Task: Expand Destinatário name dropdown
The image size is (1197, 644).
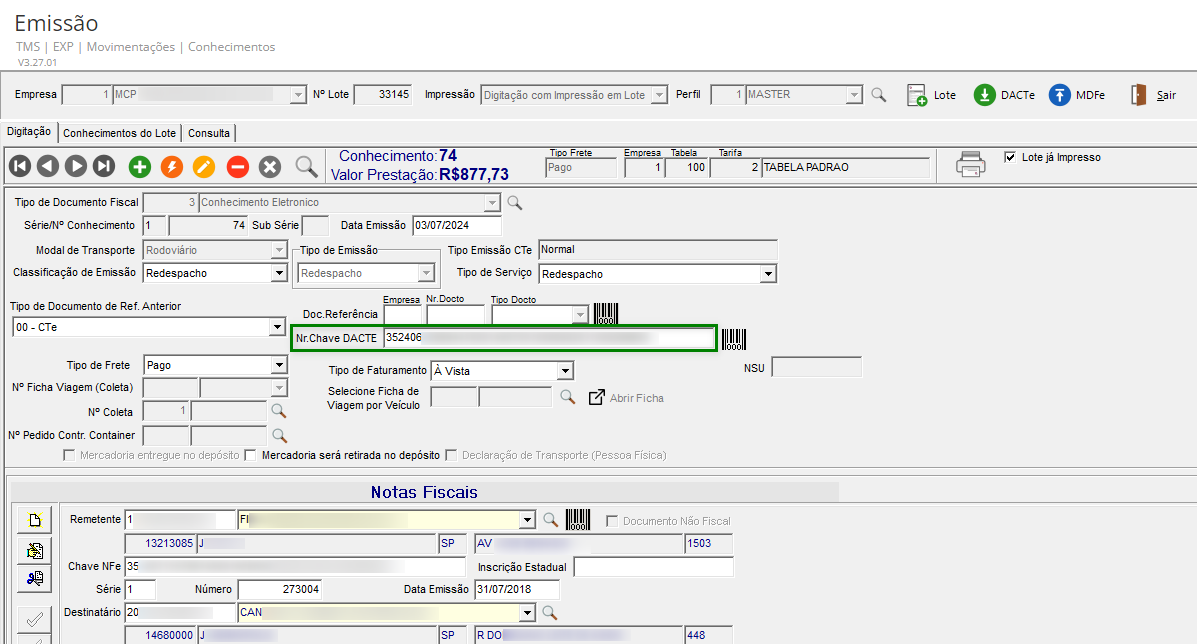Action: coord(527,613)
